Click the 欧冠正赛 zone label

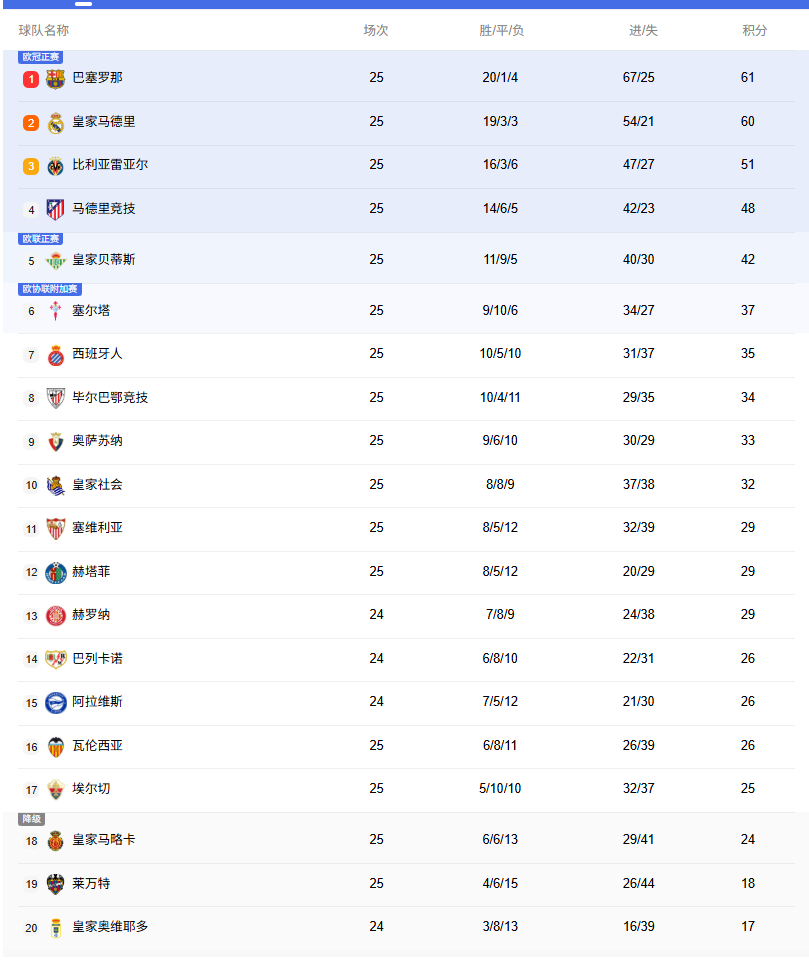pyautogui.click(x=41, y=57)
